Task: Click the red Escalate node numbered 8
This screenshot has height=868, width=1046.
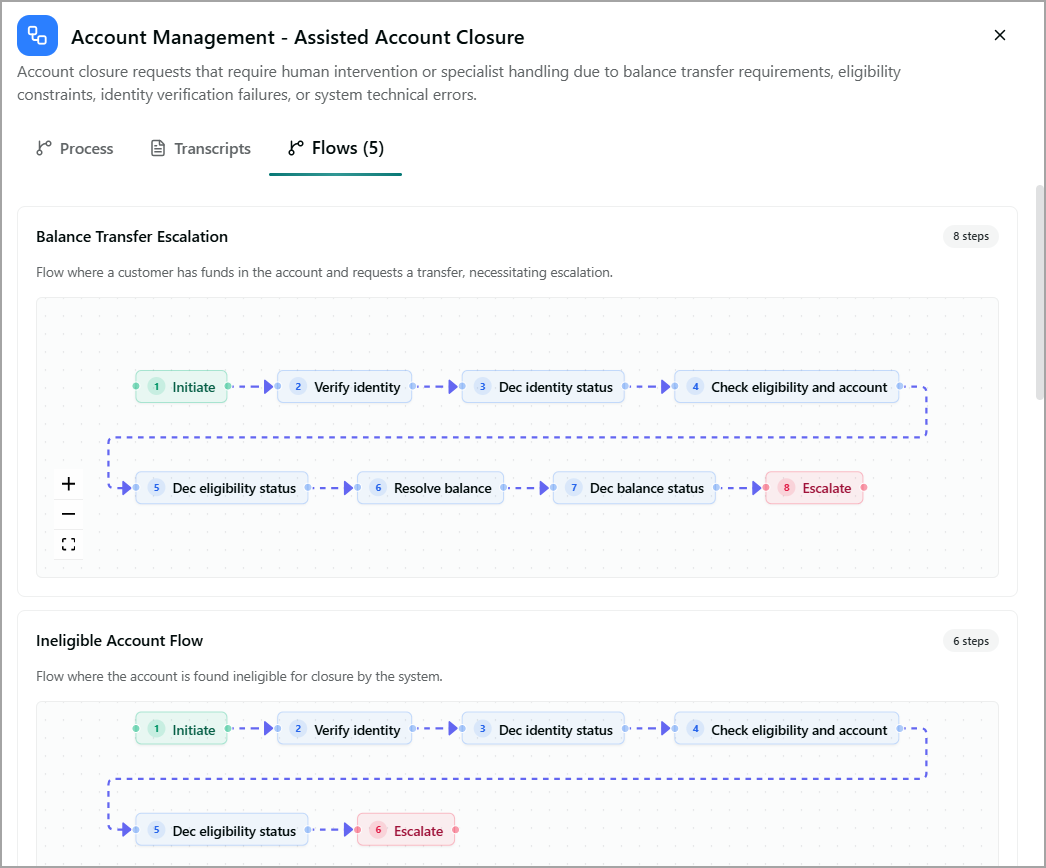Action: [814, 488]
